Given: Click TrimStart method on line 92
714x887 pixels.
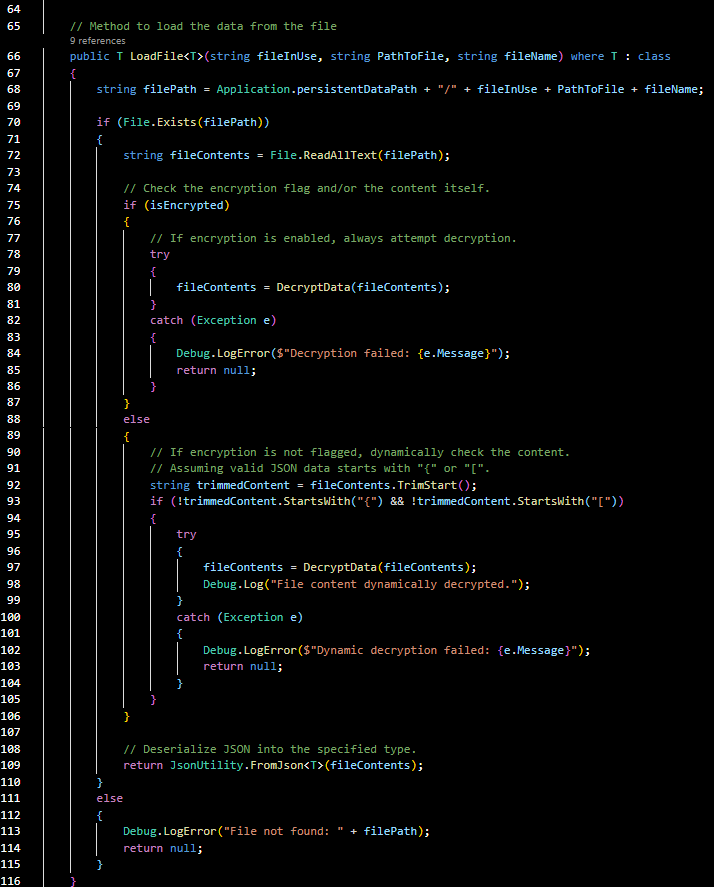Looking at the screenshot, I should [427, 485].
